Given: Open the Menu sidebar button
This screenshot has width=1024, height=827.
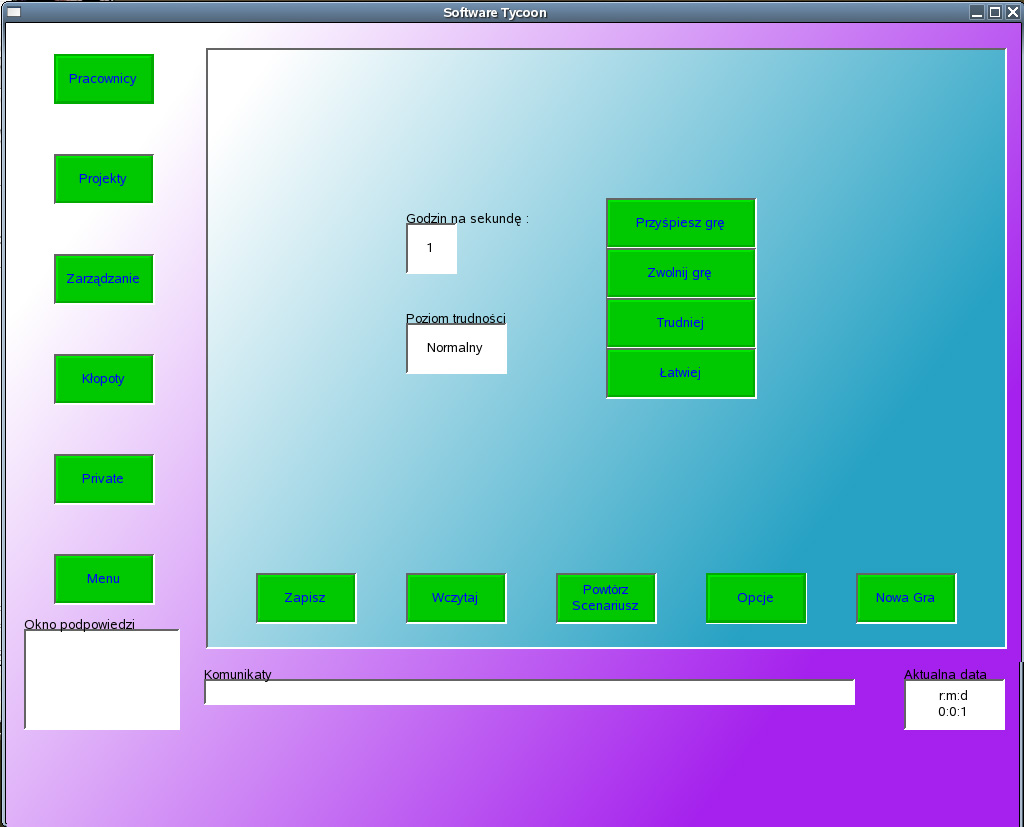Looking at the screenshot, I should pyautogui.click(x=103, y=579).
